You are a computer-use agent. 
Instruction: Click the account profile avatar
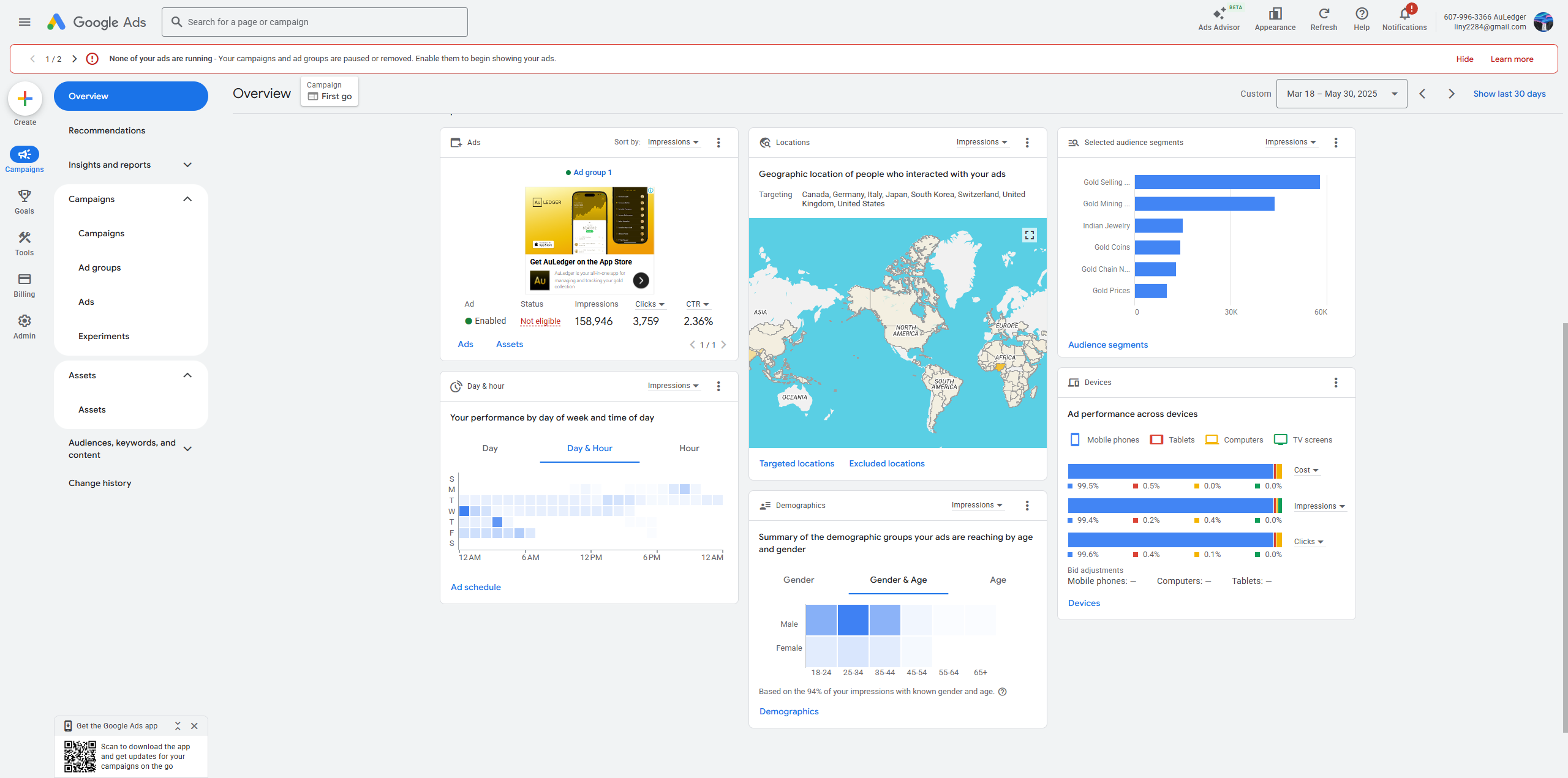tap(1543, 22)
